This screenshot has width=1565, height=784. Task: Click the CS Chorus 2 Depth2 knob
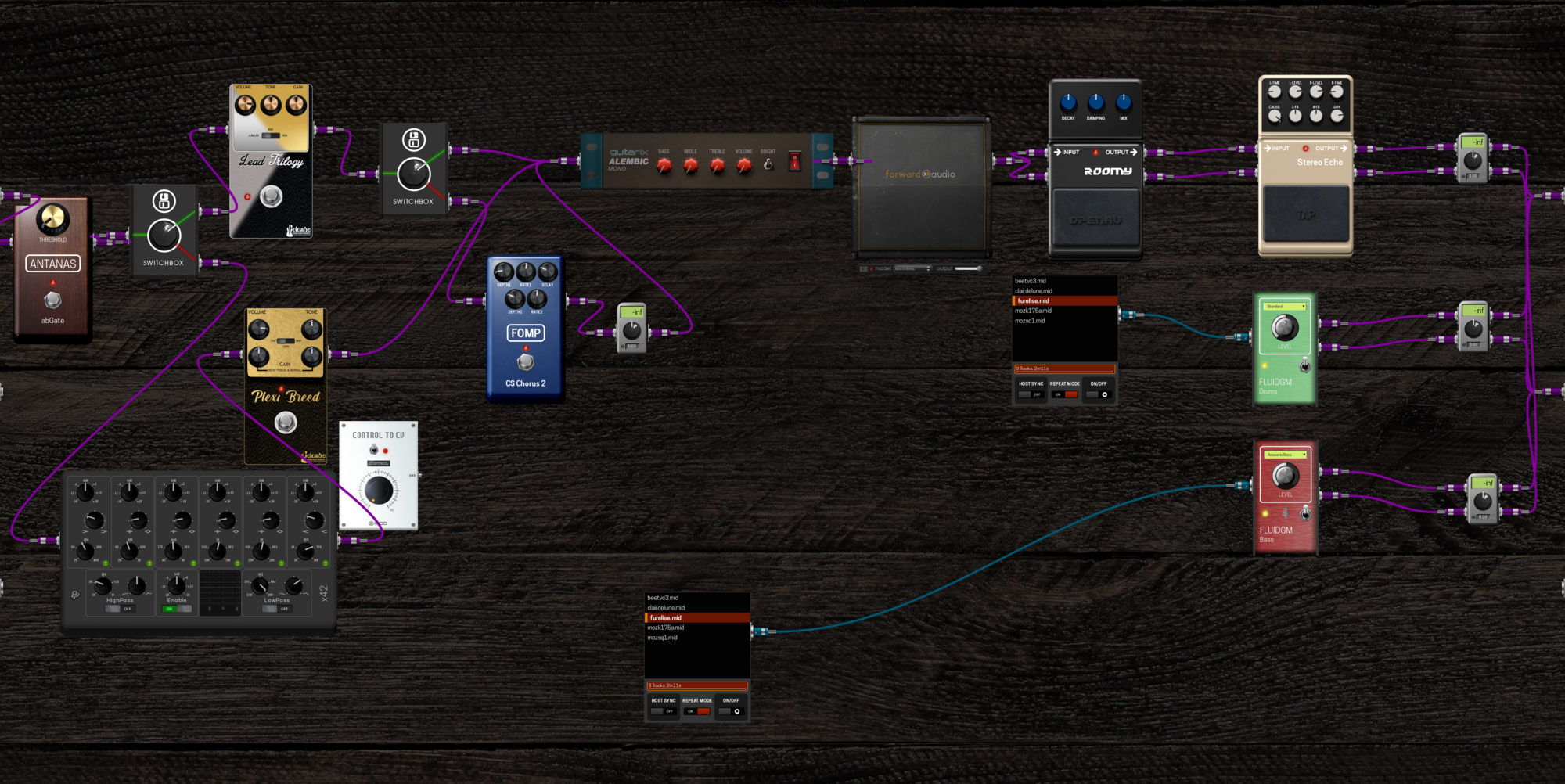(515, 299)
